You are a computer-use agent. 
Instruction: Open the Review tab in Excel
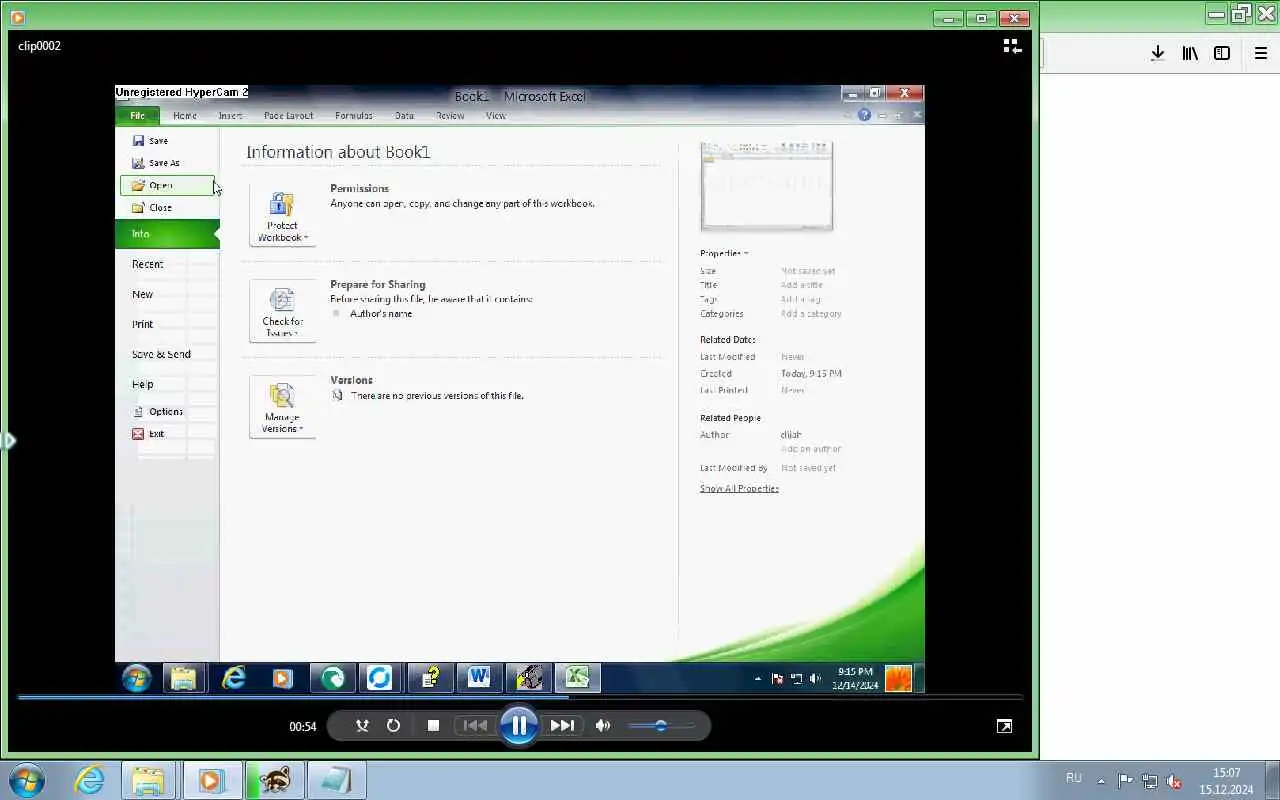point(450,116)
